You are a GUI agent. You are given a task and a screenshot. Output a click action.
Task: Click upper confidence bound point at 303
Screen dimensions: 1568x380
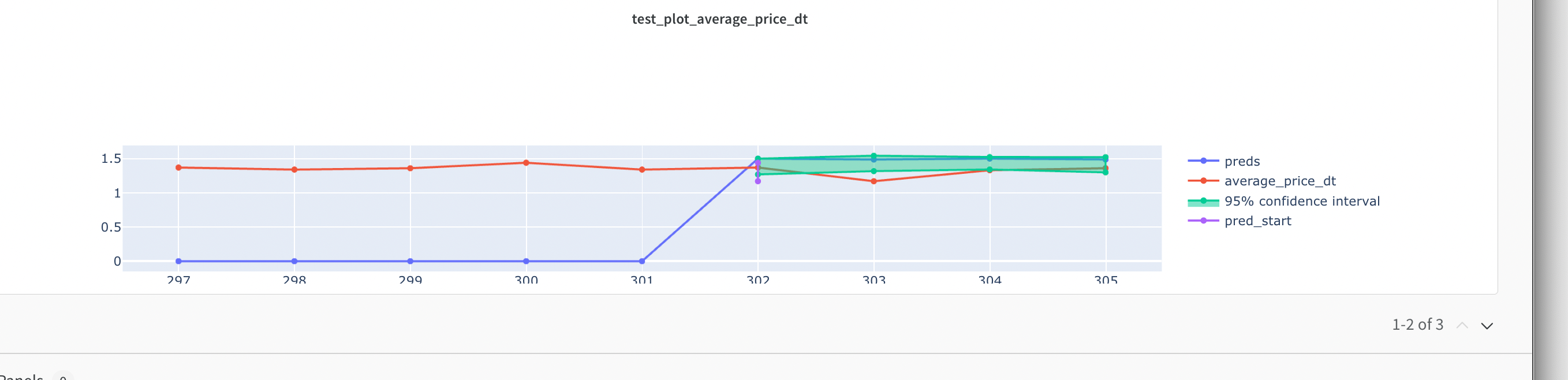point(873,156)
